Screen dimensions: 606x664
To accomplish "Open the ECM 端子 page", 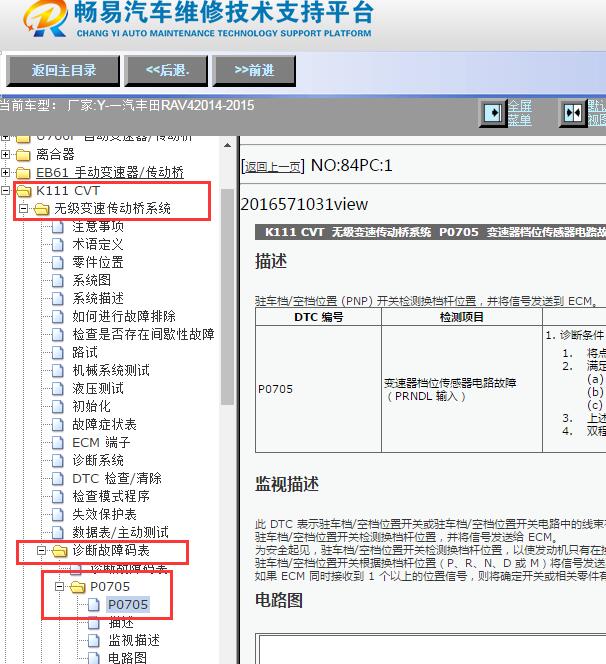I will 101,443.
